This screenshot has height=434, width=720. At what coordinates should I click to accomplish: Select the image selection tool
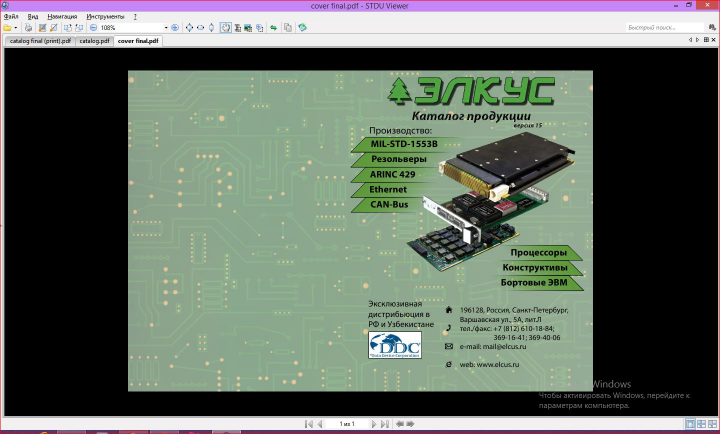pos(248,28)
